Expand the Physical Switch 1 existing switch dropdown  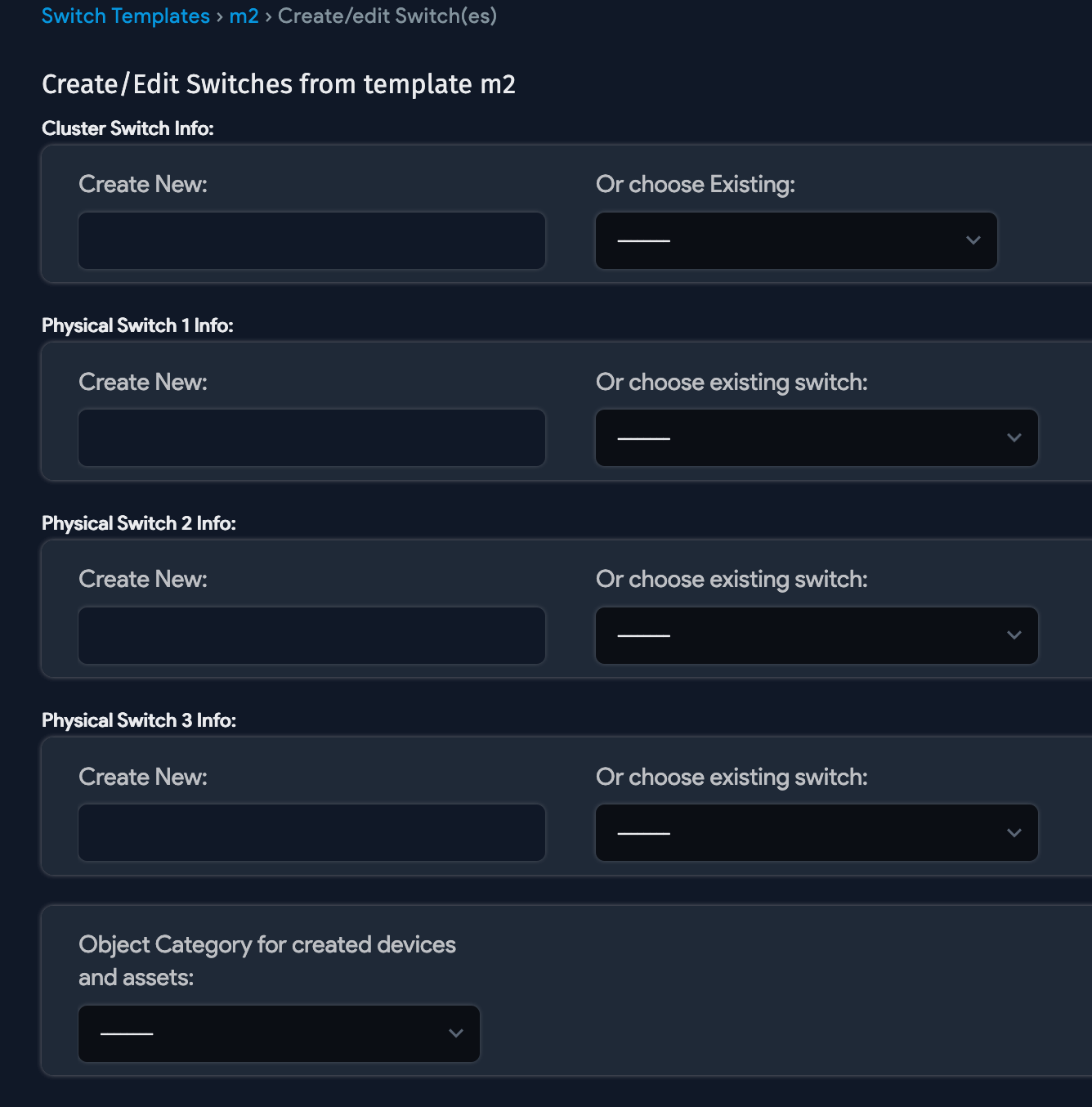[816, 437]
